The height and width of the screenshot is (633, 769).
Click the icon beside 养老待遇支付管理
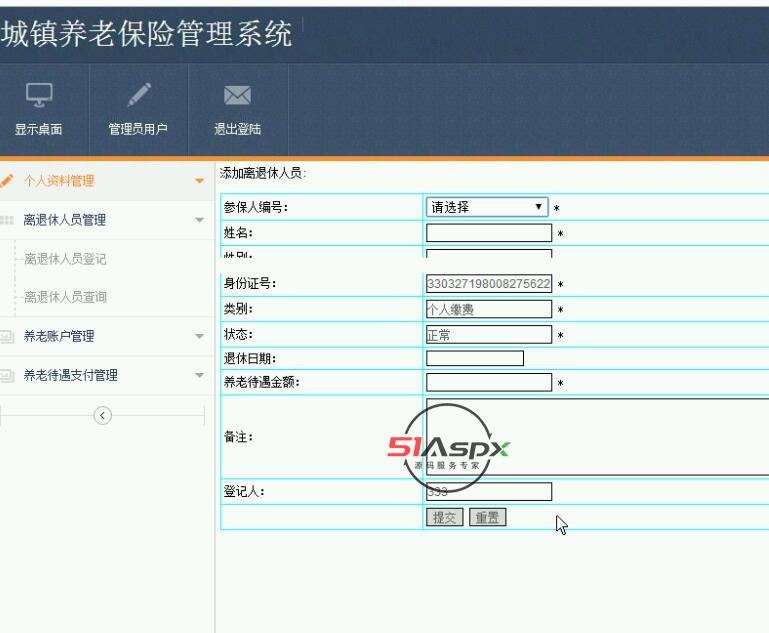tap(7, 376)
